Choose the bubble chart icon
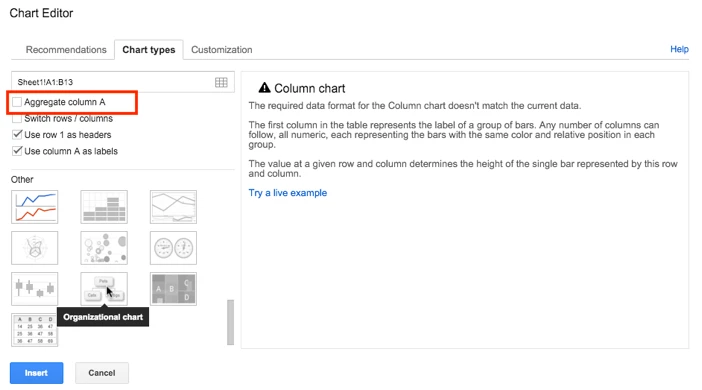This screenshot has height=390, width=702. tap(104, 248)
